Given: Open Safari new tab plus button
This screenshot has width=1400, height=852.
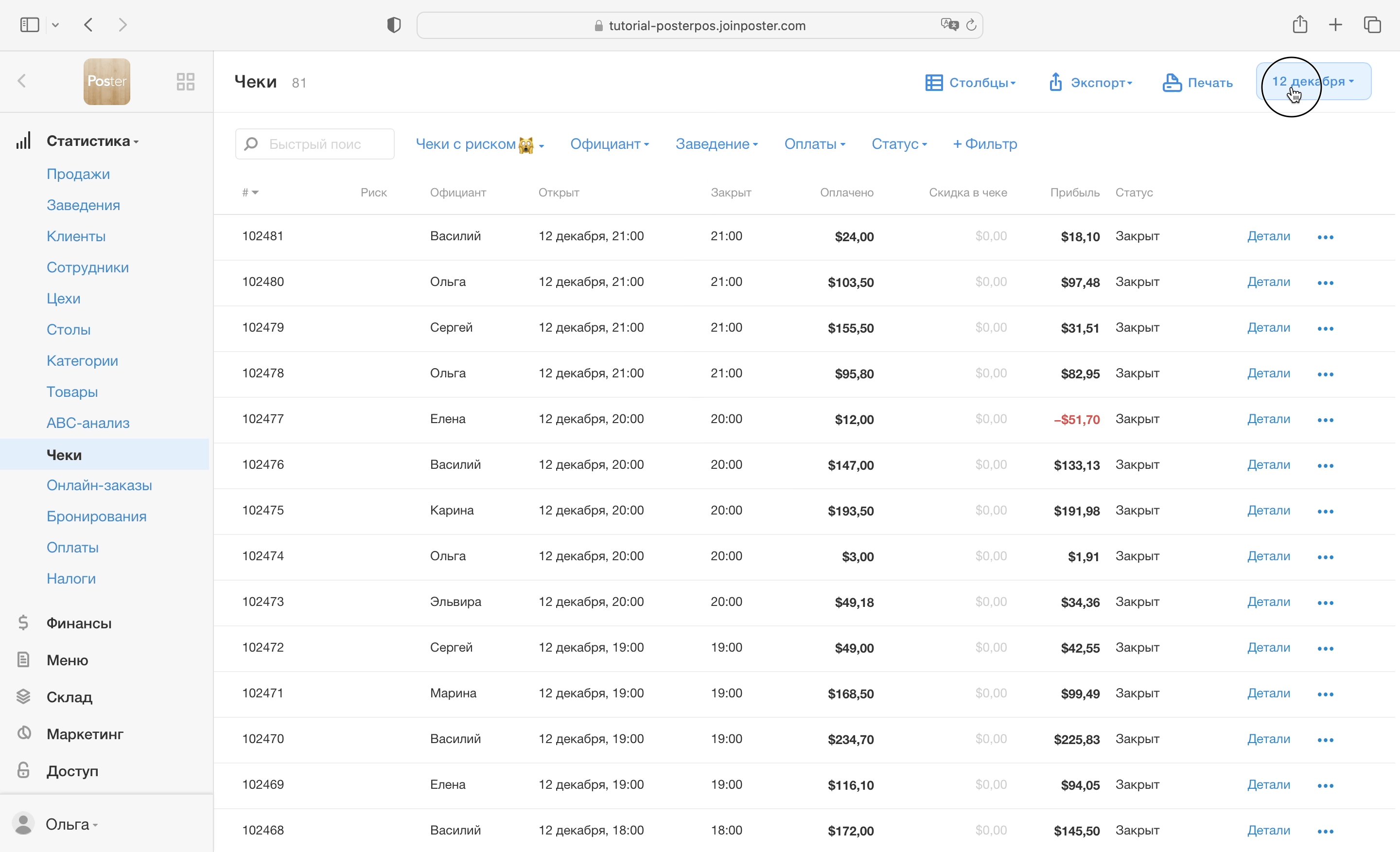Looking at the screenshot, I should tap(1335, 25).
